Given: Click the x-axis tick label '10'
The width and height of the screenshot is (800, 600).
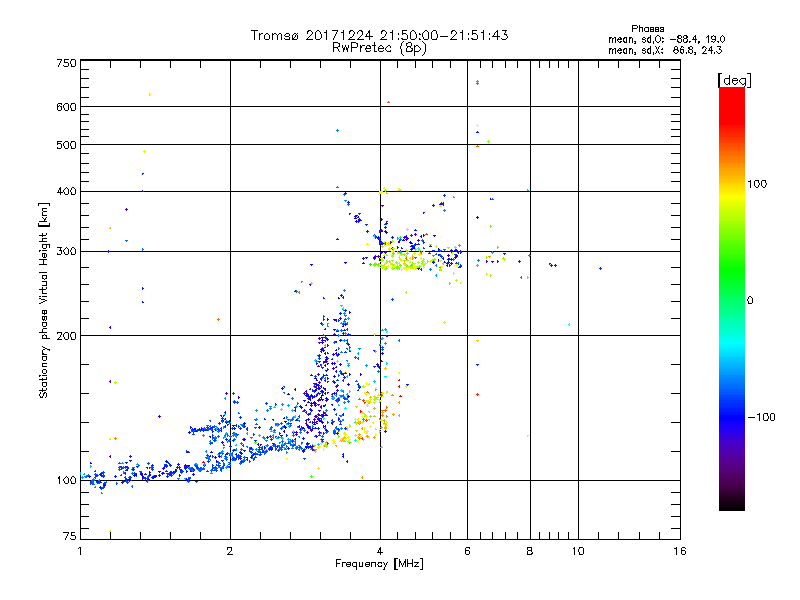Looking at the screenshot, I should (x=578, y=551).
